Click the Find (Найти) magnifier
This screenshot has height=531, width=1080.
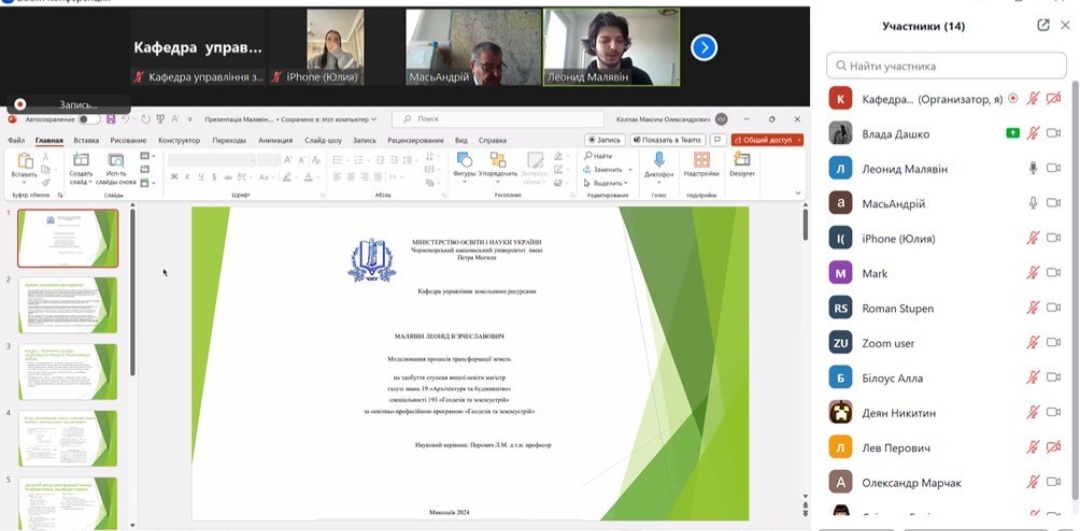click(588, 156)
